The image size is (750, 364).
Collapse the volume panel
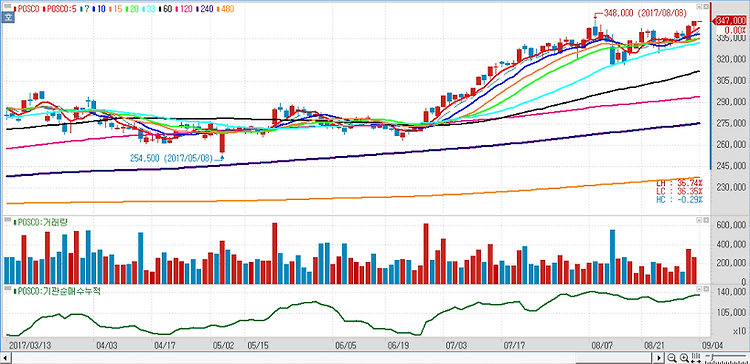[x=699, y=220]
